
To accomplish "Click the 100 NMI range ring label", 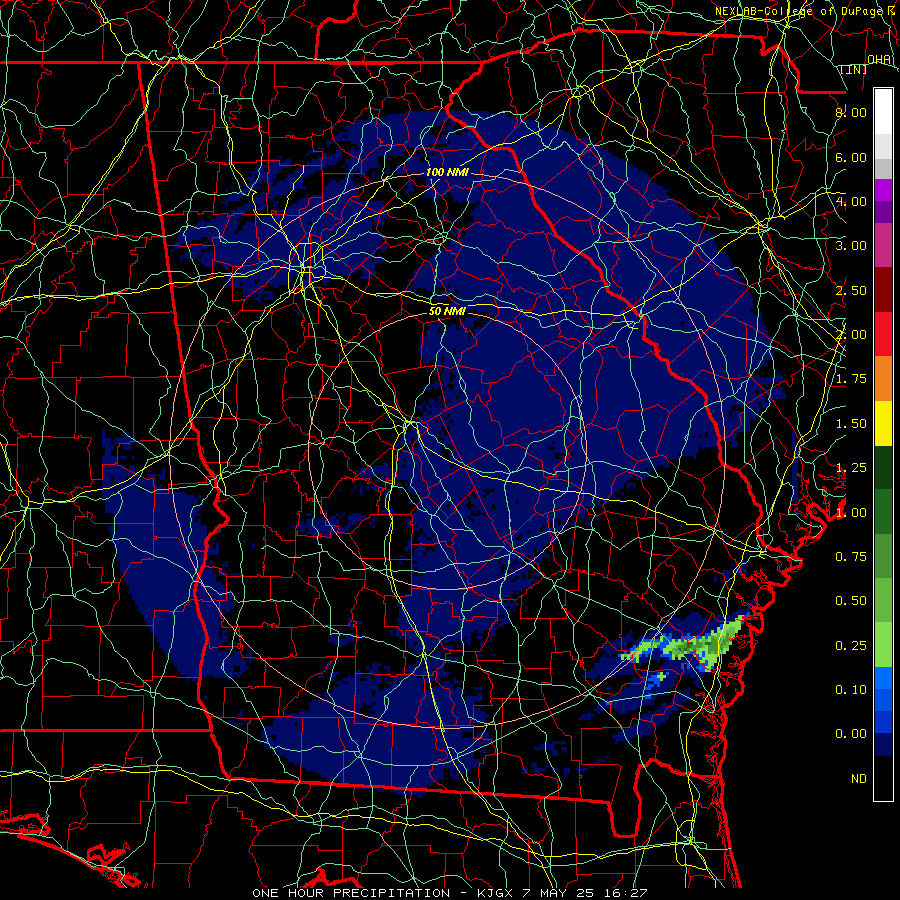I will (447, 172).
